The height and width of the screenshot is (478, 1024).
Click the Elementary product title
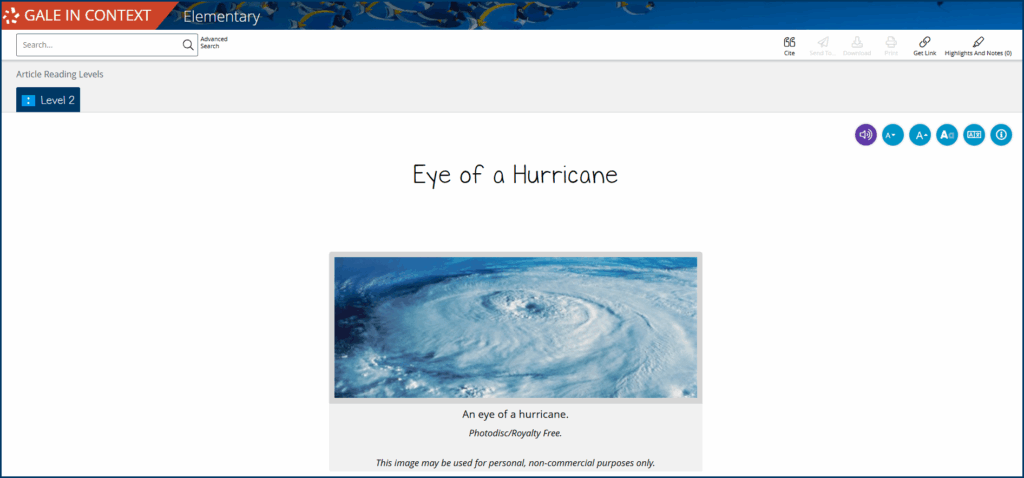pyautogui.click(x=221, y=16)
